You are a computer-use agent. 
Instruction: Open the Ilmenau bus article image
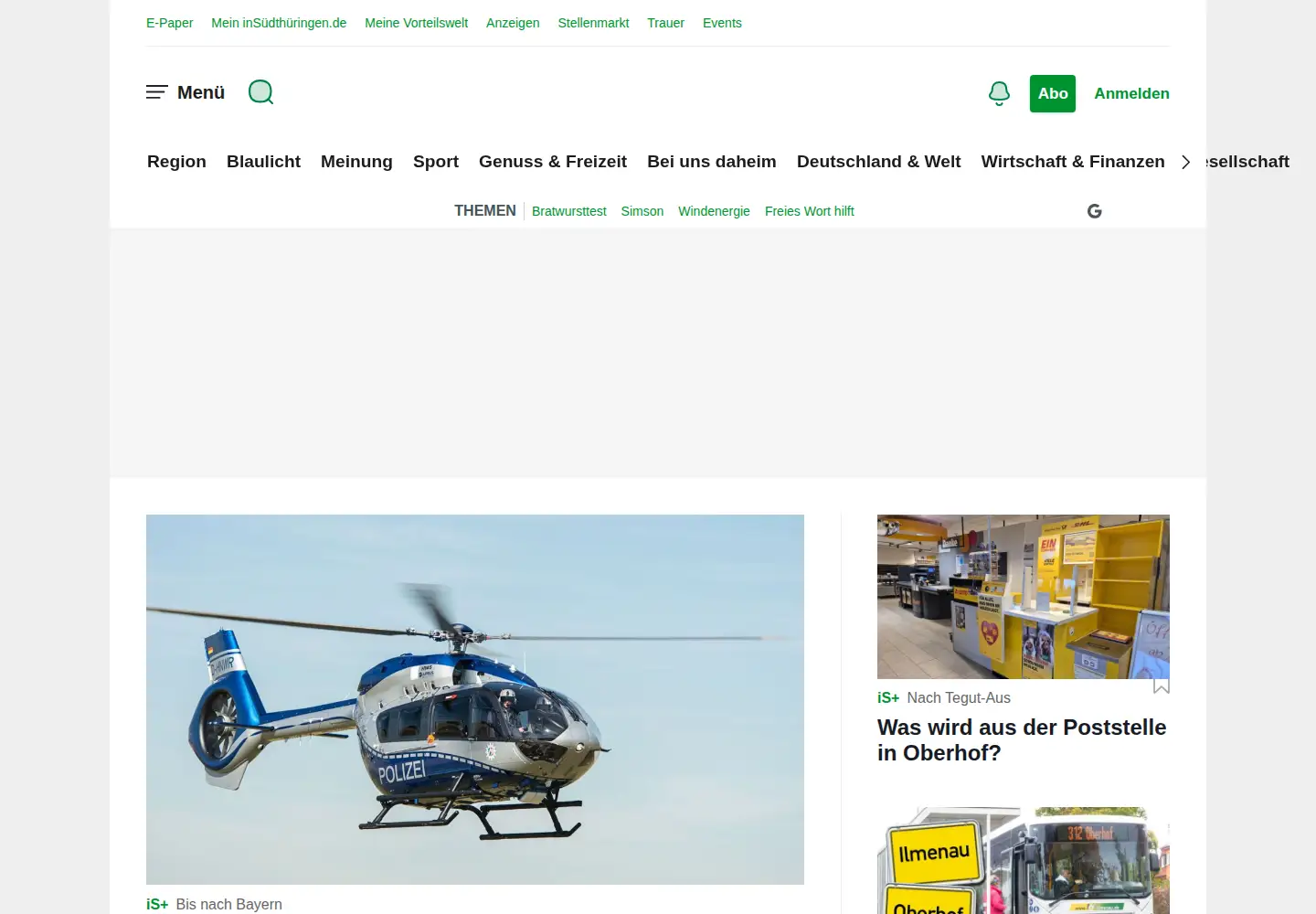click(x=1024, y=860)
